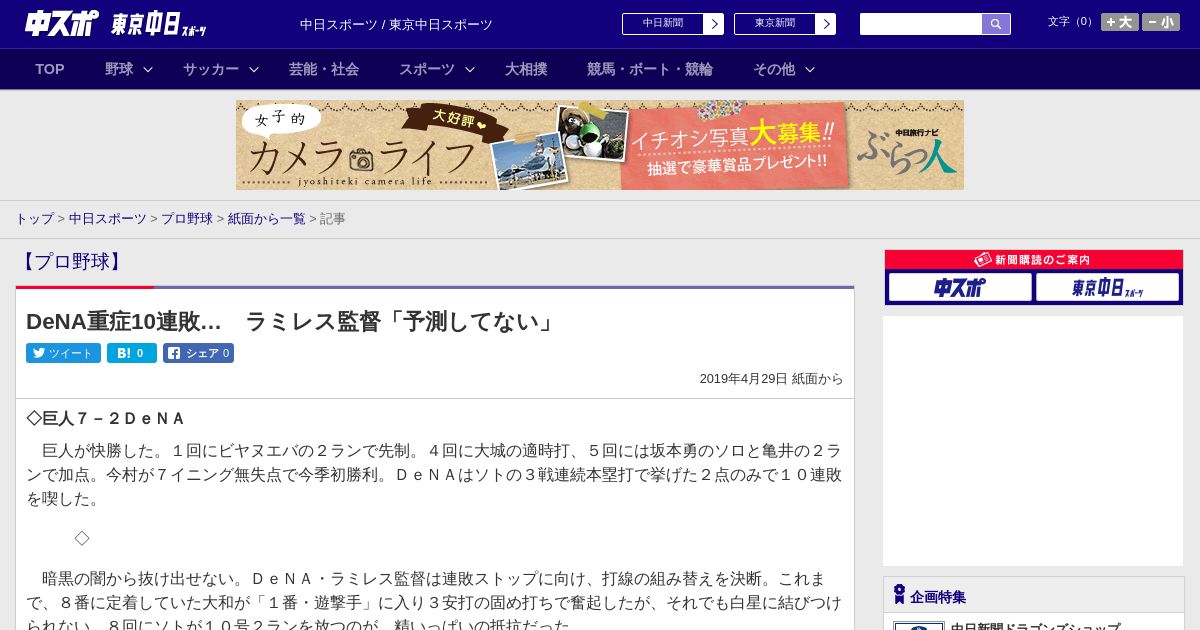Image resolution: width=1200 pixels, height=630 pixels.
Task: Click the blank sidebar ad box
Action: point(1033,441)
